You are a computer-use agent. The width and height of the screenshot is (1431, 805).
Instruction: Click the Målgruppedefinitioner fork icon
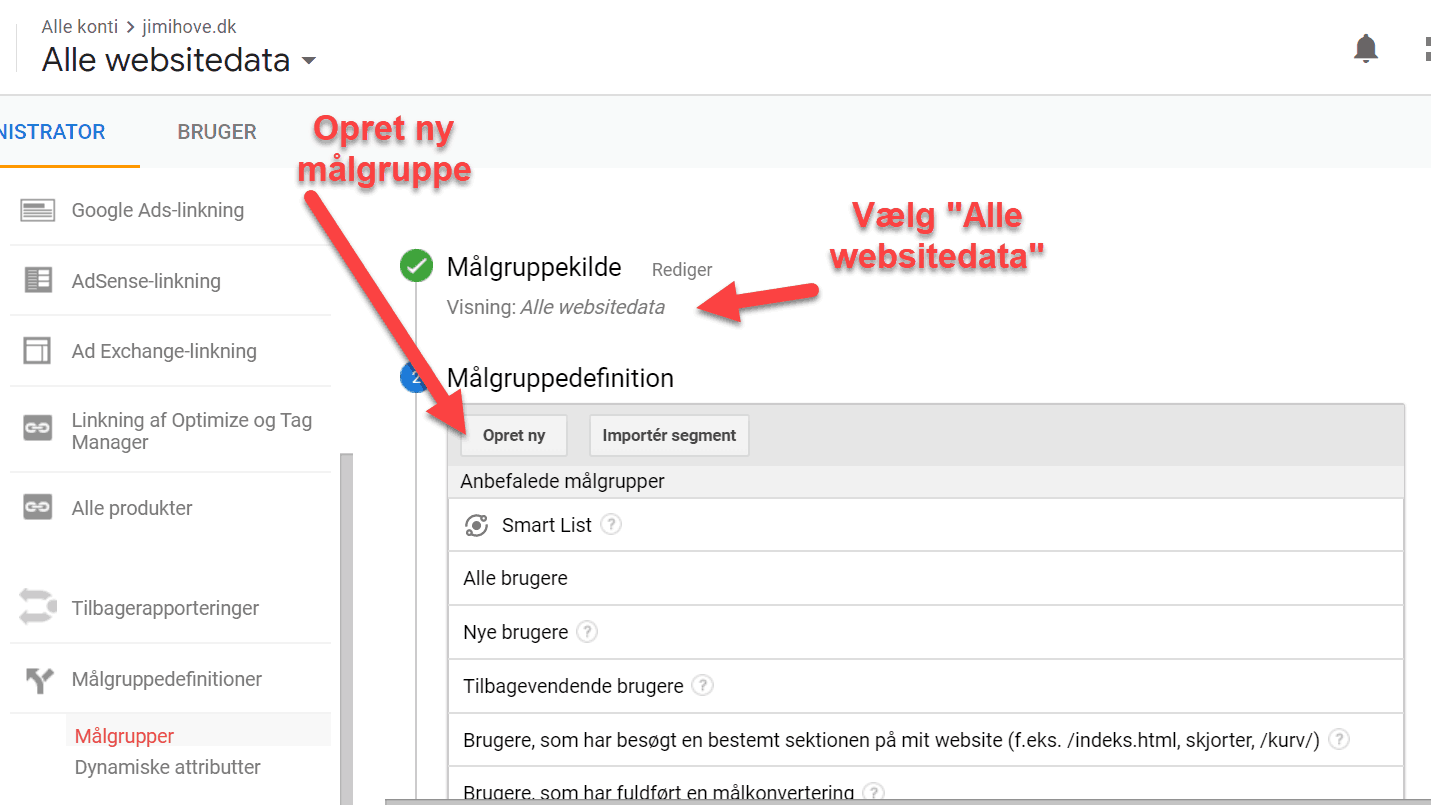(x=38, y=680)
